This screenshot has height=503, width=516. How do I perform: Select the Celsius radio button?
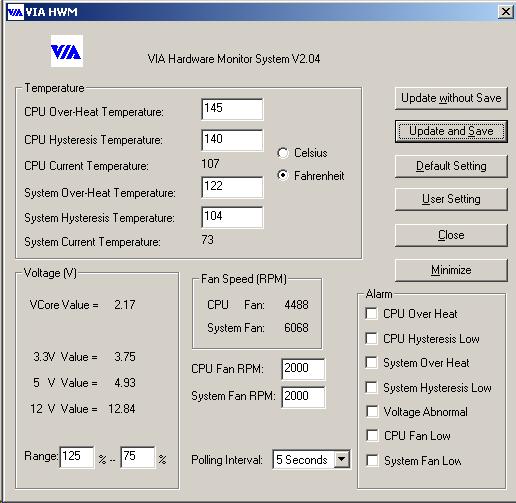click(283, 153)
